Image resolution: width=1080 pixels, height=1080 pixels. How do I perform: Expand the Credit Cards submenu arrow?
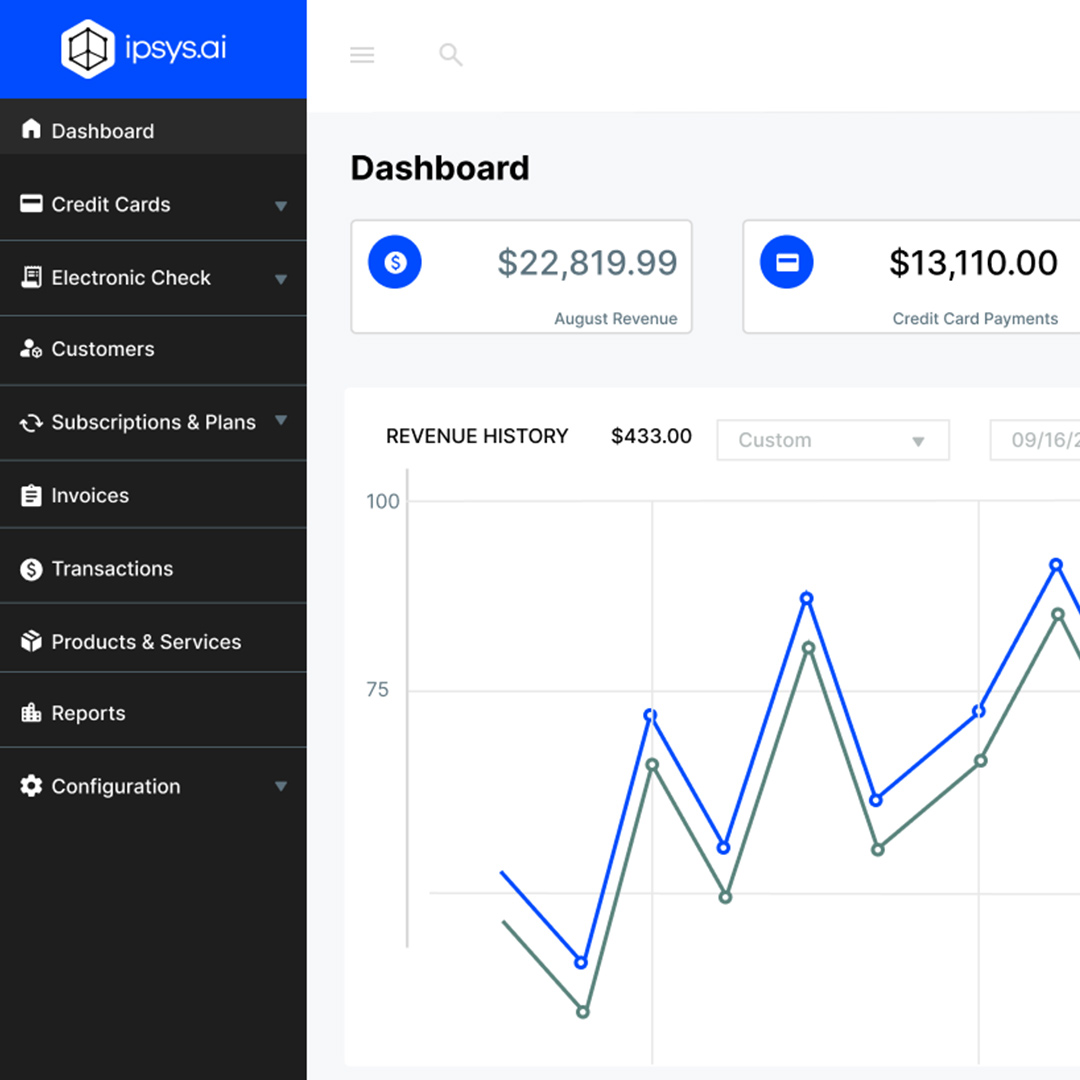281,205
